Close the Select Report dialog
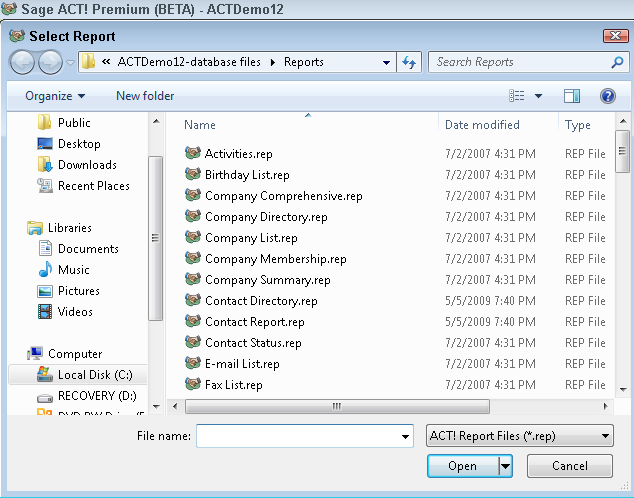The height and width of the screenshot is (498, 634). click(615, 36)
